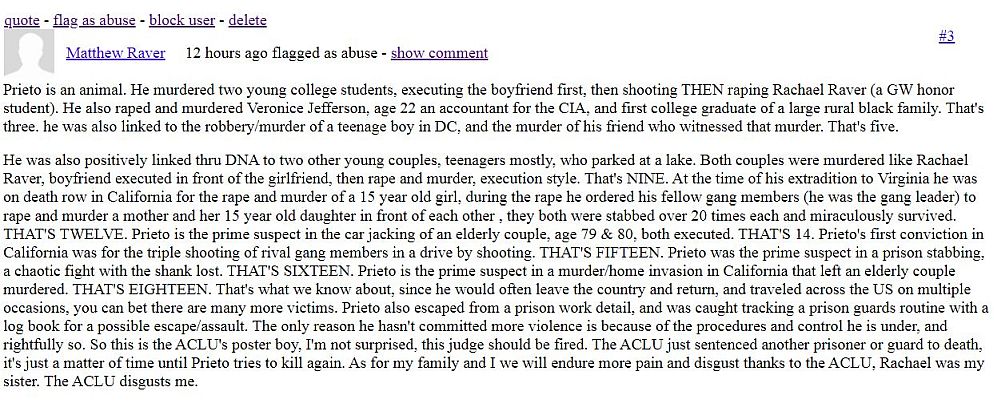The height and width of the screenshot is (411, 994).
Task: Visit Matthew Raver's profile link
Action: [115, 53]
